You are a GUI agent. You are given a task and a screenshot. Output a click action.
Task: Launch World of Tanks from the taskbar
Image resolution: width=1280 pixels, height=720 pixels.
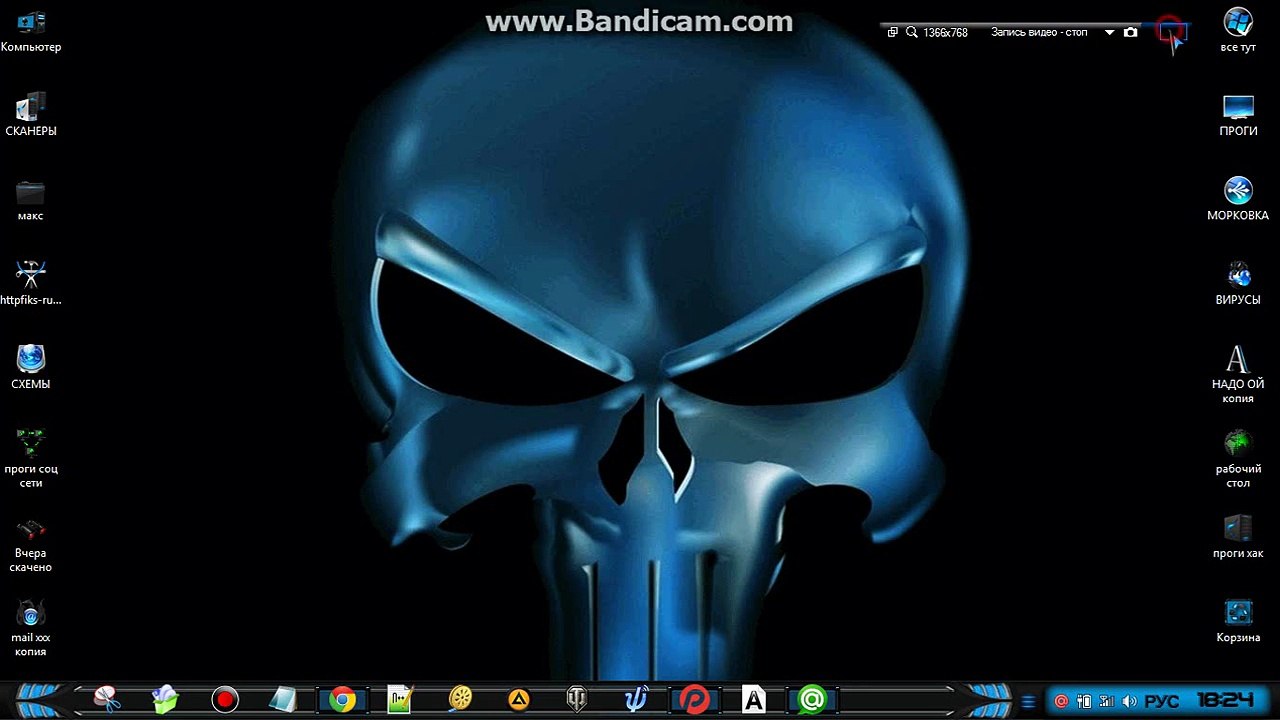click(x=577, y=699)
